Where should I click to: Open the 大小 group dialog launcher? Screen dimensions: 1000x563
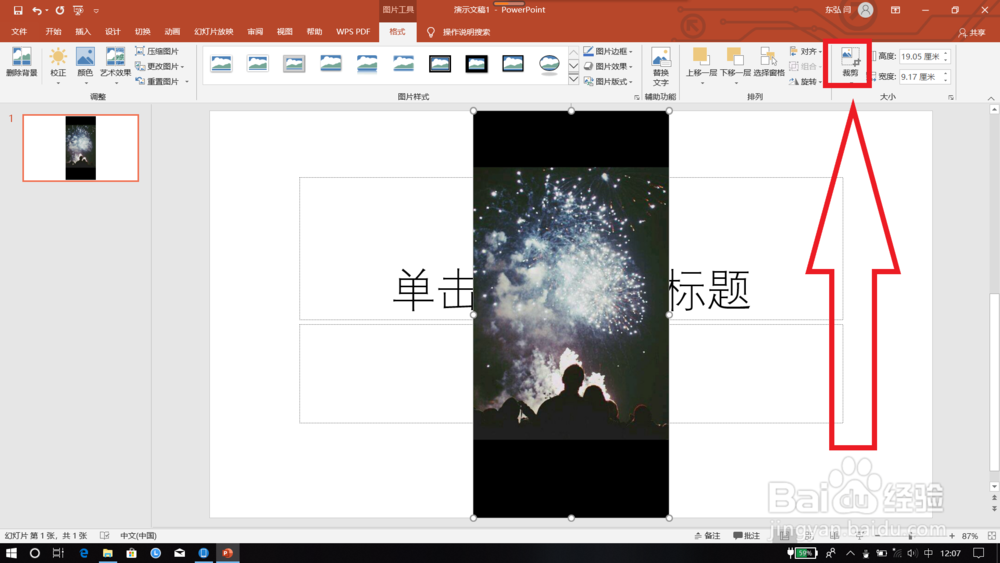tap(951, 98)
